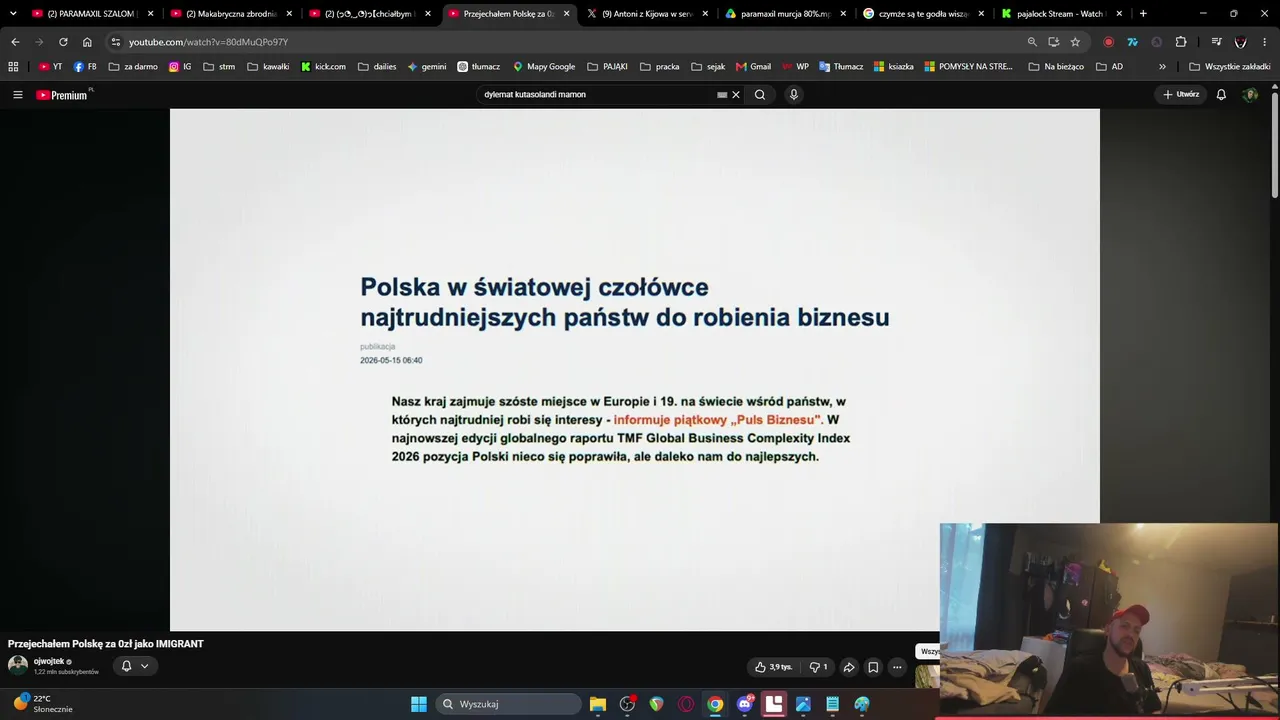Dislike the video

click(818, 667)
